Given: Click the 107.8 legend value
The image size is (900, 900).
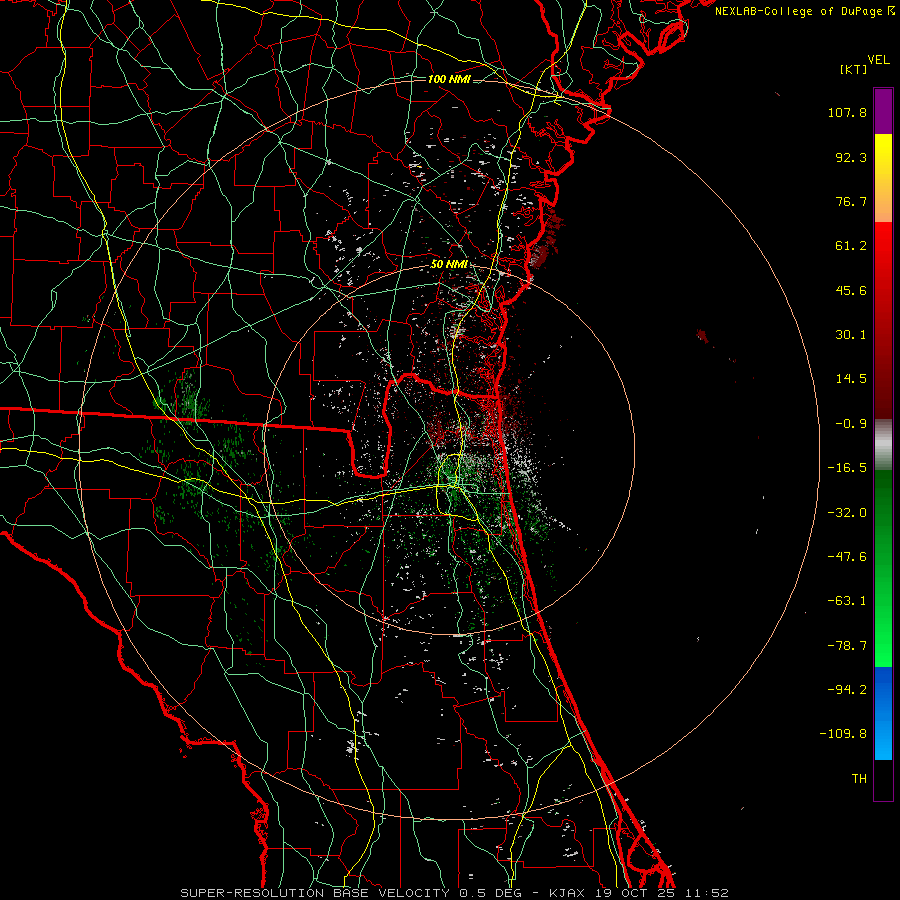Looking at the screenshot, I should pos(847,112).
